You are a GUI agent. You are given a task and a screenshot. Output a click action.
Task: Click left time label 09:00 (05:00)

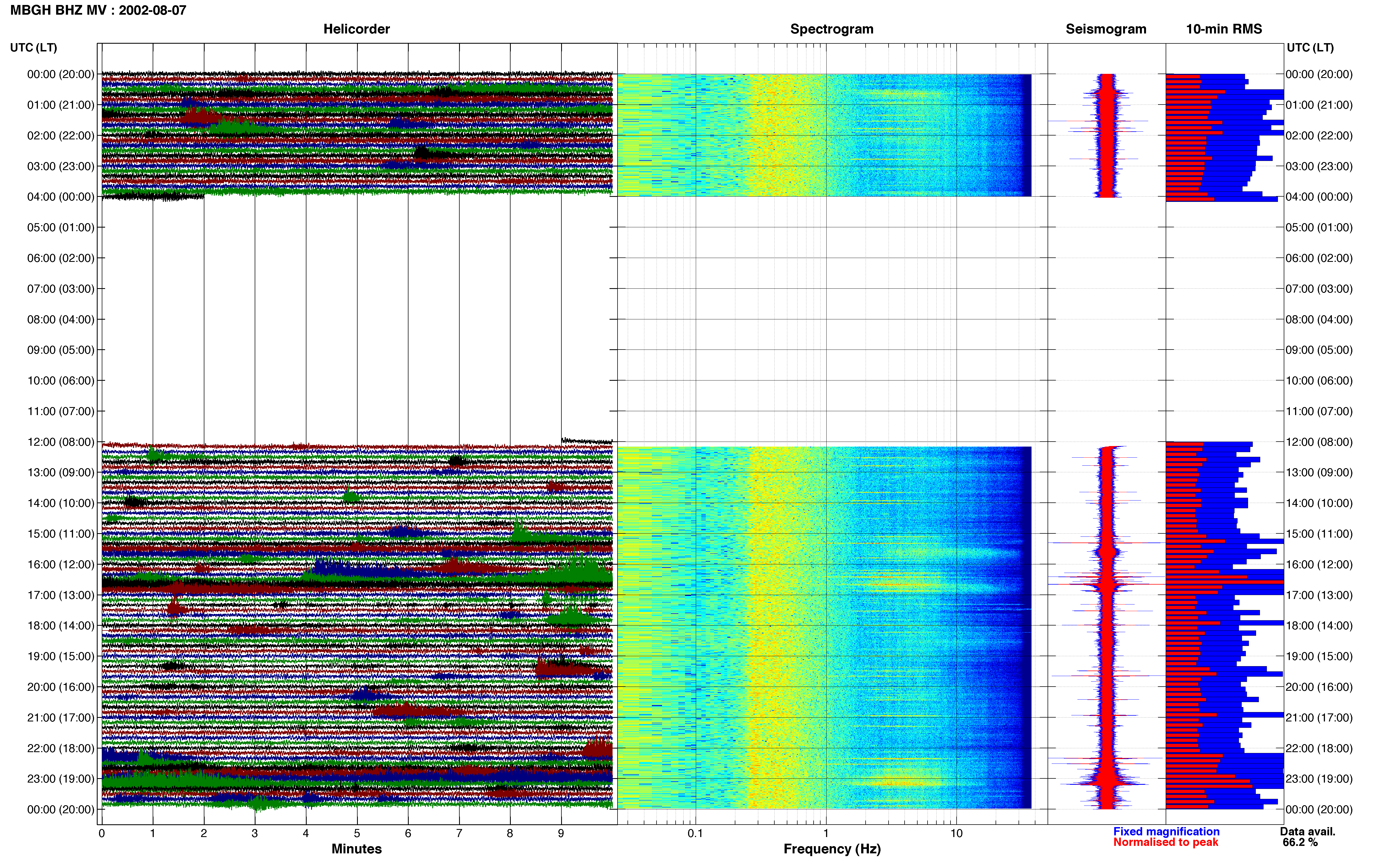pos(61,350)
